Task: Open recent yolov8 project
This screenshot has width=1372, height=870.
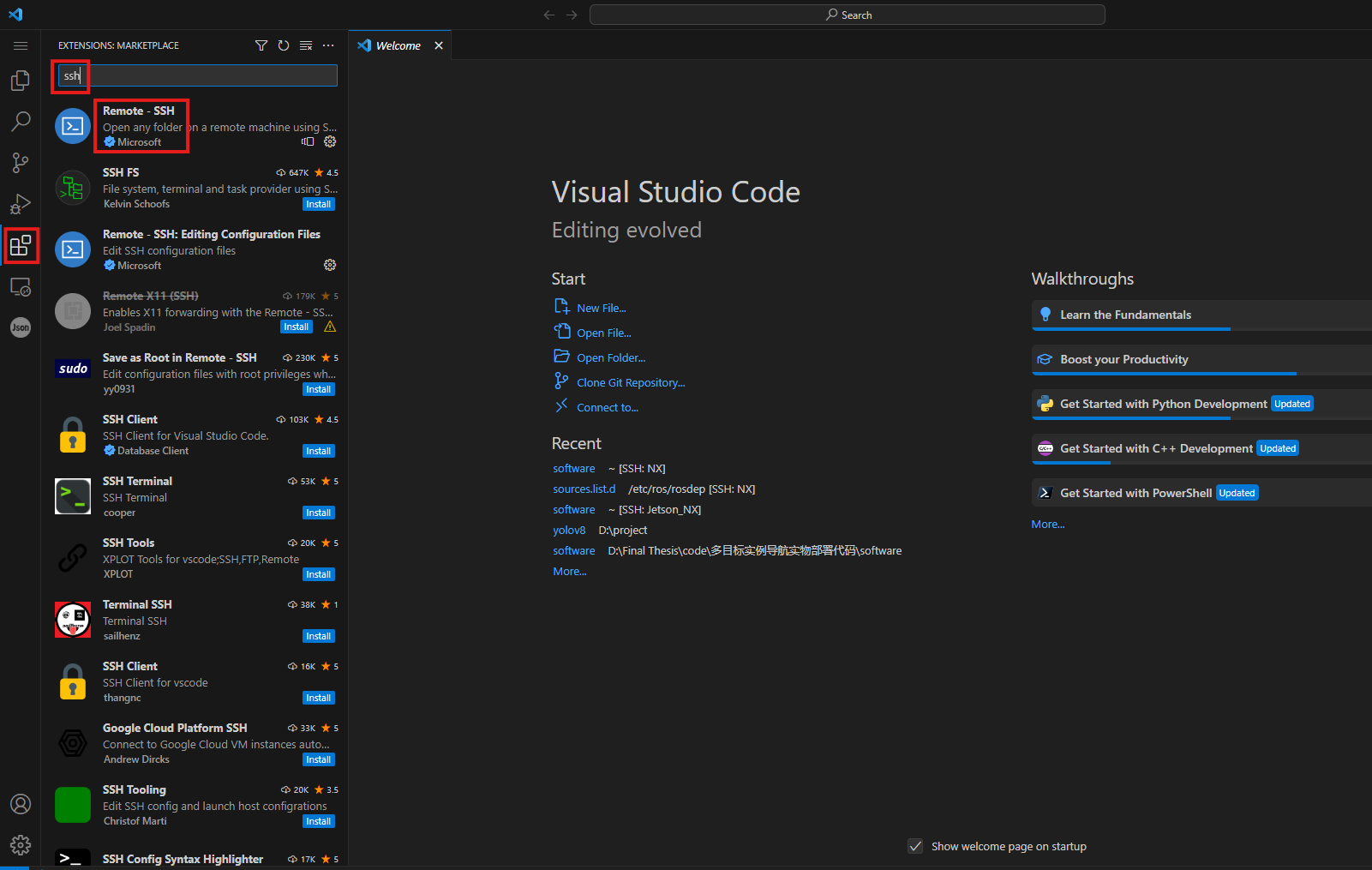Action: pyautogui.click(x=569, y=530)
